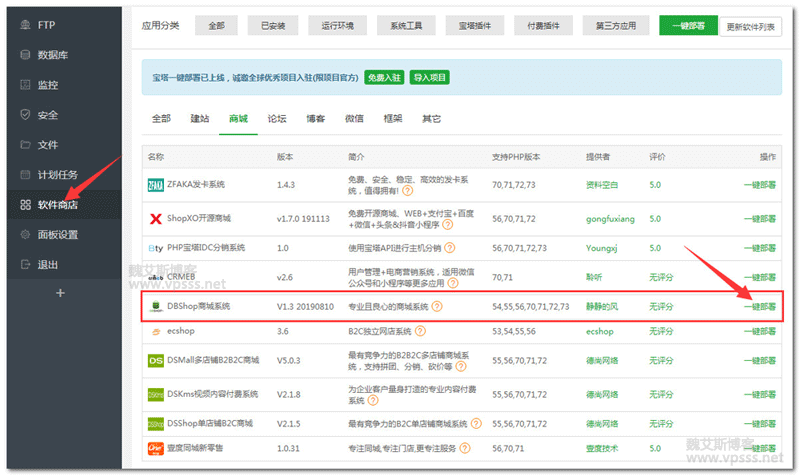
Task: Click the 退出 logout icon
Action: pos(23,265)
